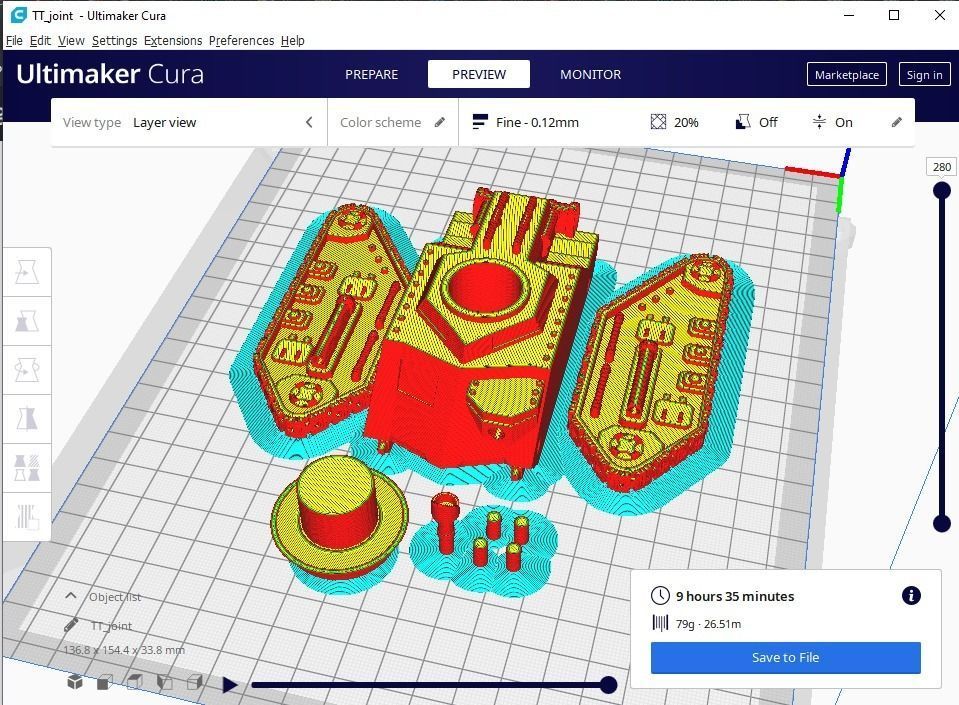
Task: Click the layer number 280 field
Action: tap(942, 166)
